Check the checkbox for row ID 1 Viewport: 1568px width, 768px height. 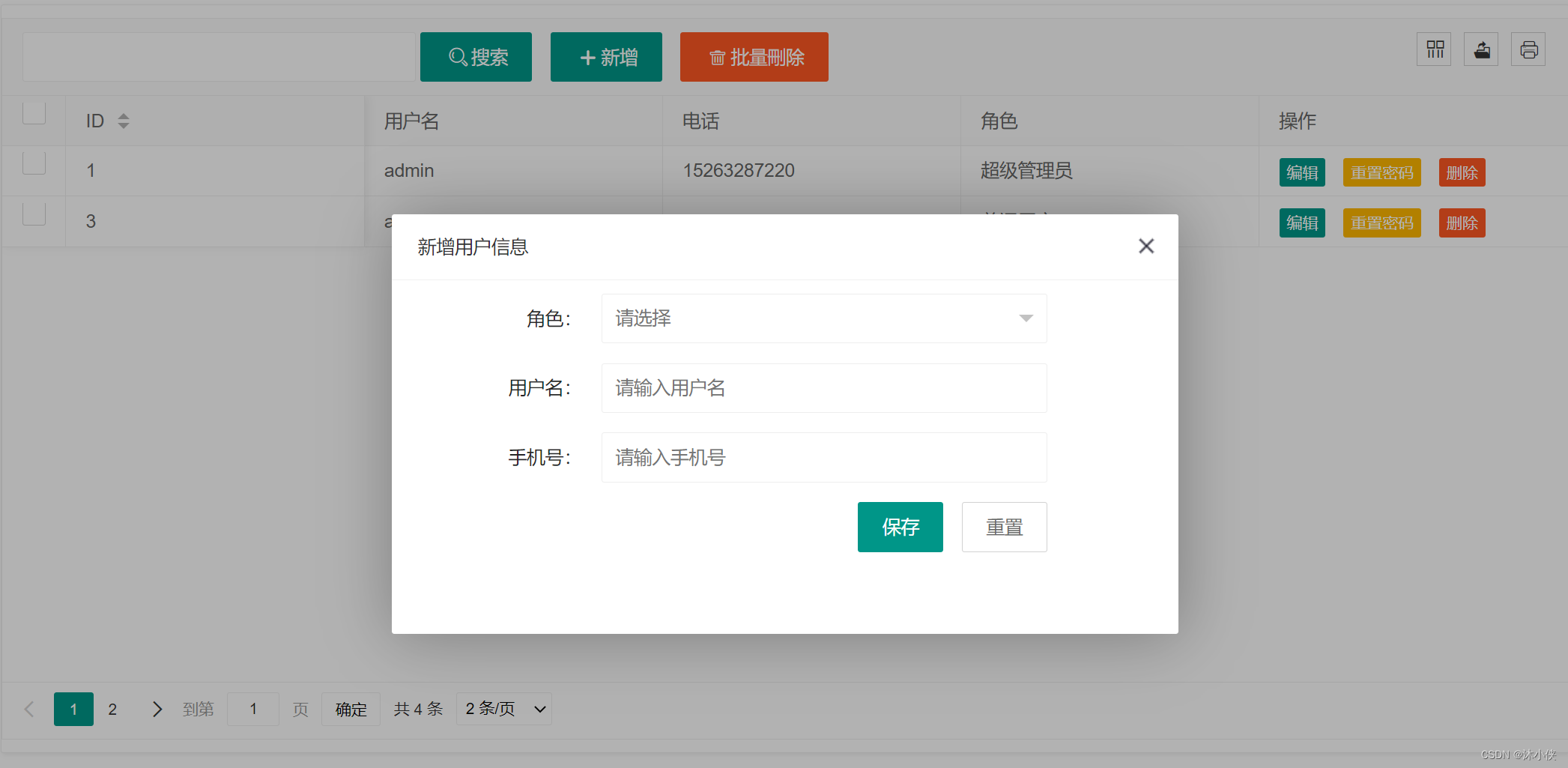click(34, 163)
